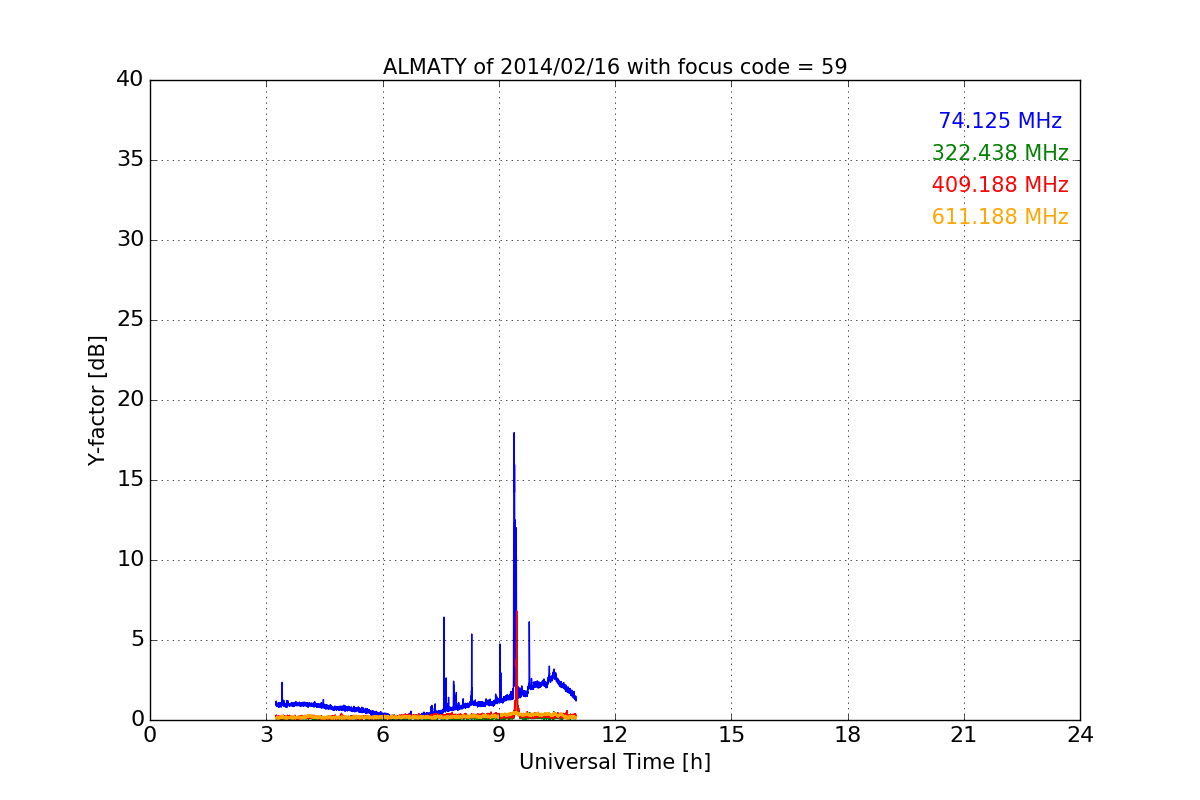Select the 322.438 MHz legend label
The image size is (1200, 800).
point(1000,153)
